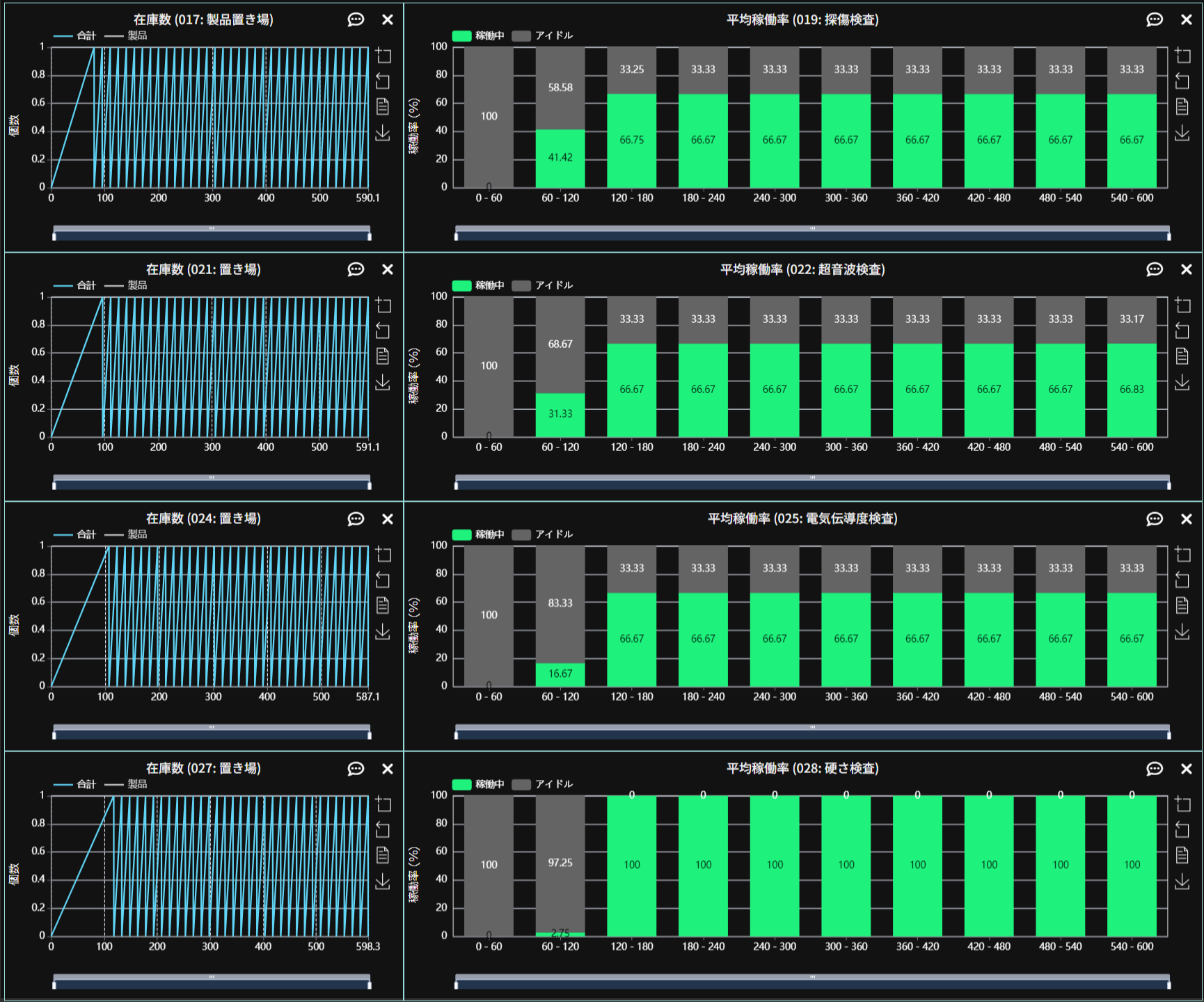The image size is (1204, 1002).
Task: Reset zoom on 017 製品置き場 chart
Action: click(x=383, y=81)
